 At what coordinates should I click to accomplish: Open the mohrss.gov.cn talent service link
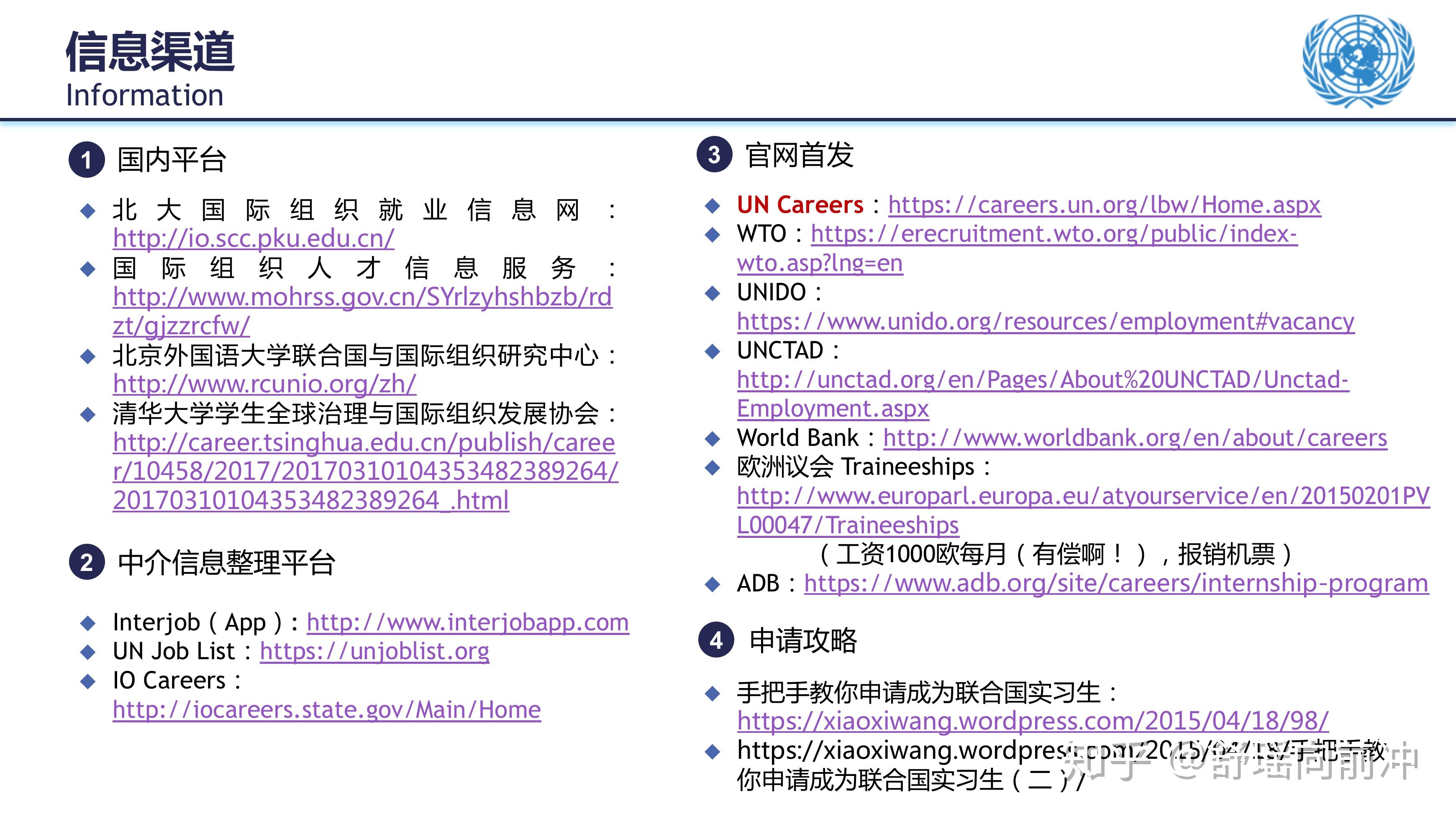362,297
